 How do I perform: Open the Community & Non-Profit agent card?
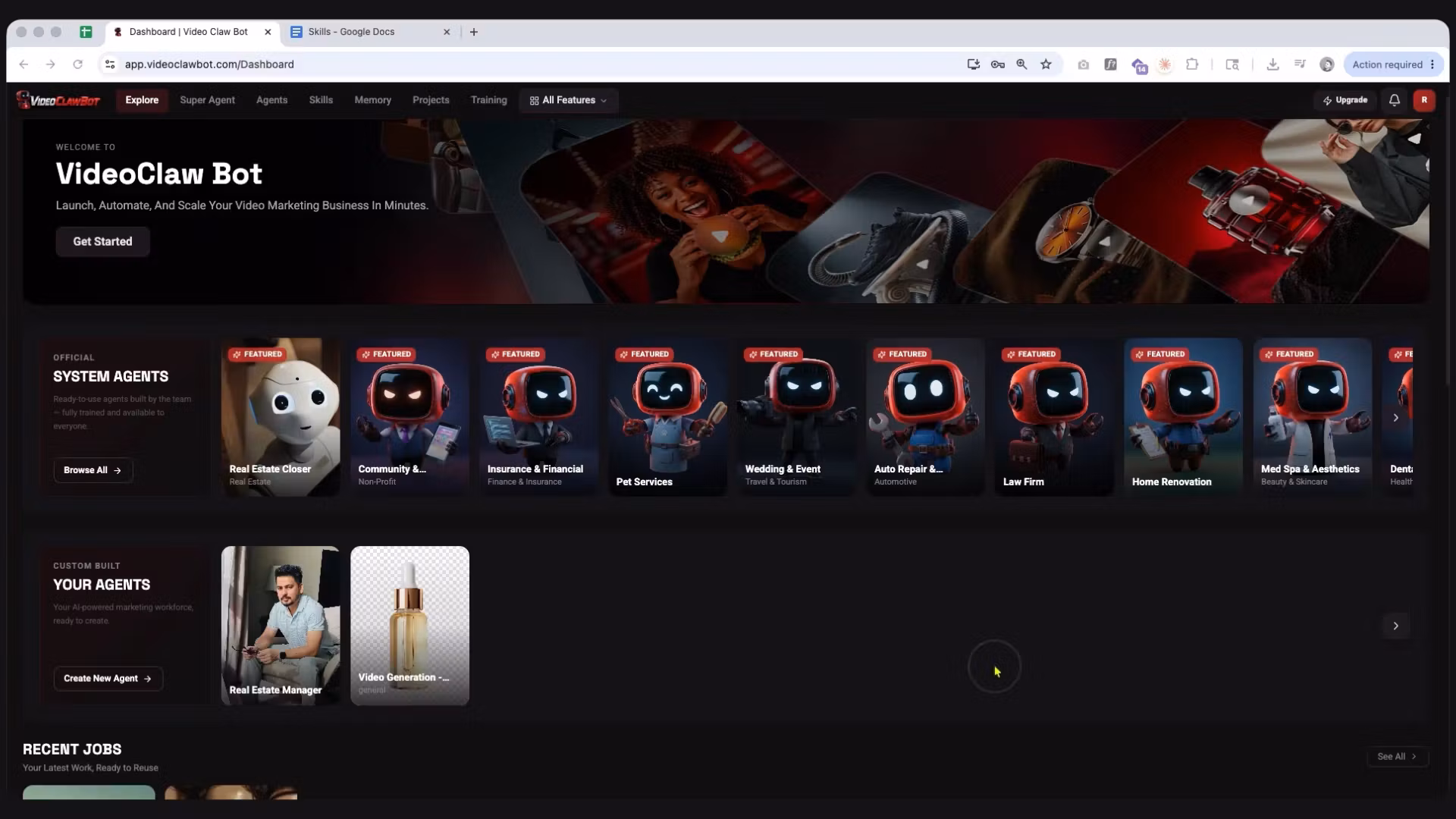[409, 417]
